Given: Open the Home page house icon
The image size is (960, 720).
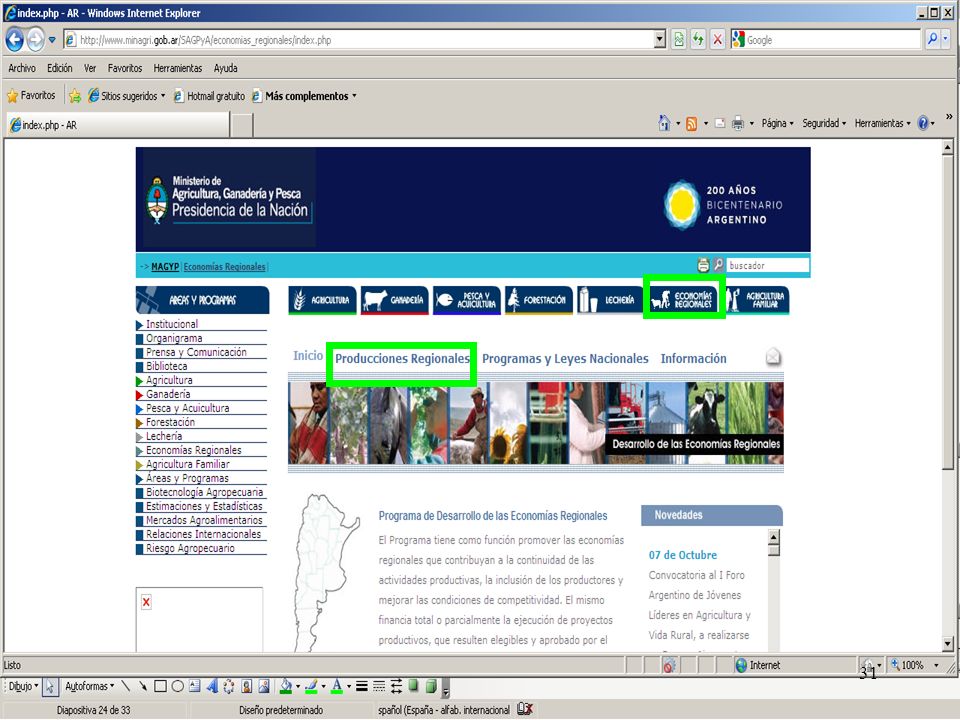Looking at the screenshot, I should pos(664,123).
